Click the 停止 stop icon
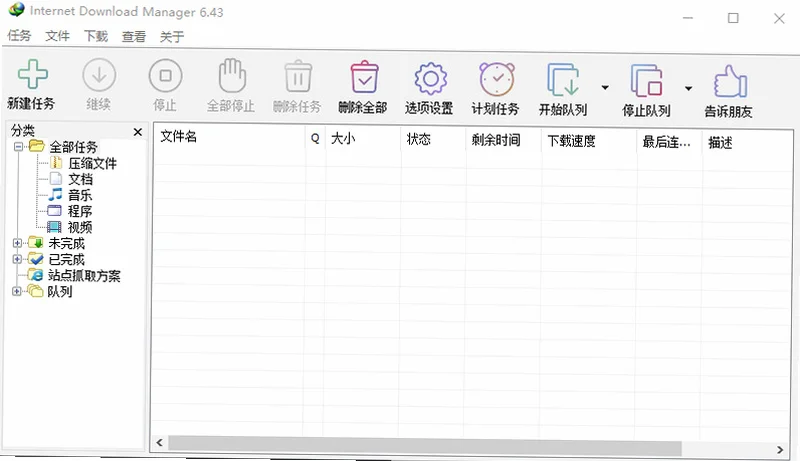This screenshot has height=461, width=800. pos(165,76)
